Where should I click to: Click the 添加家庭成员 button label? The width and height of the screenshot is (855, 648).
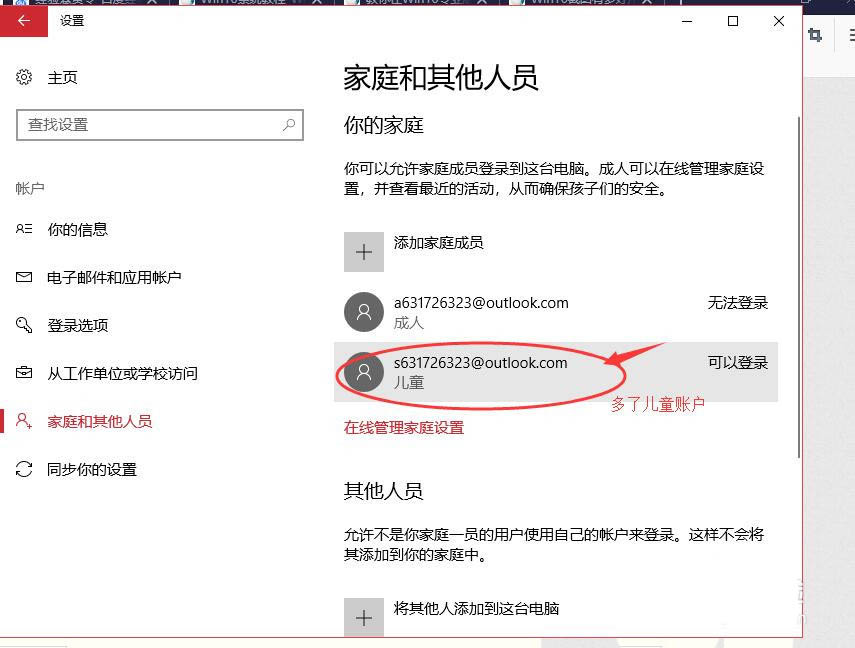coord(438,243)
